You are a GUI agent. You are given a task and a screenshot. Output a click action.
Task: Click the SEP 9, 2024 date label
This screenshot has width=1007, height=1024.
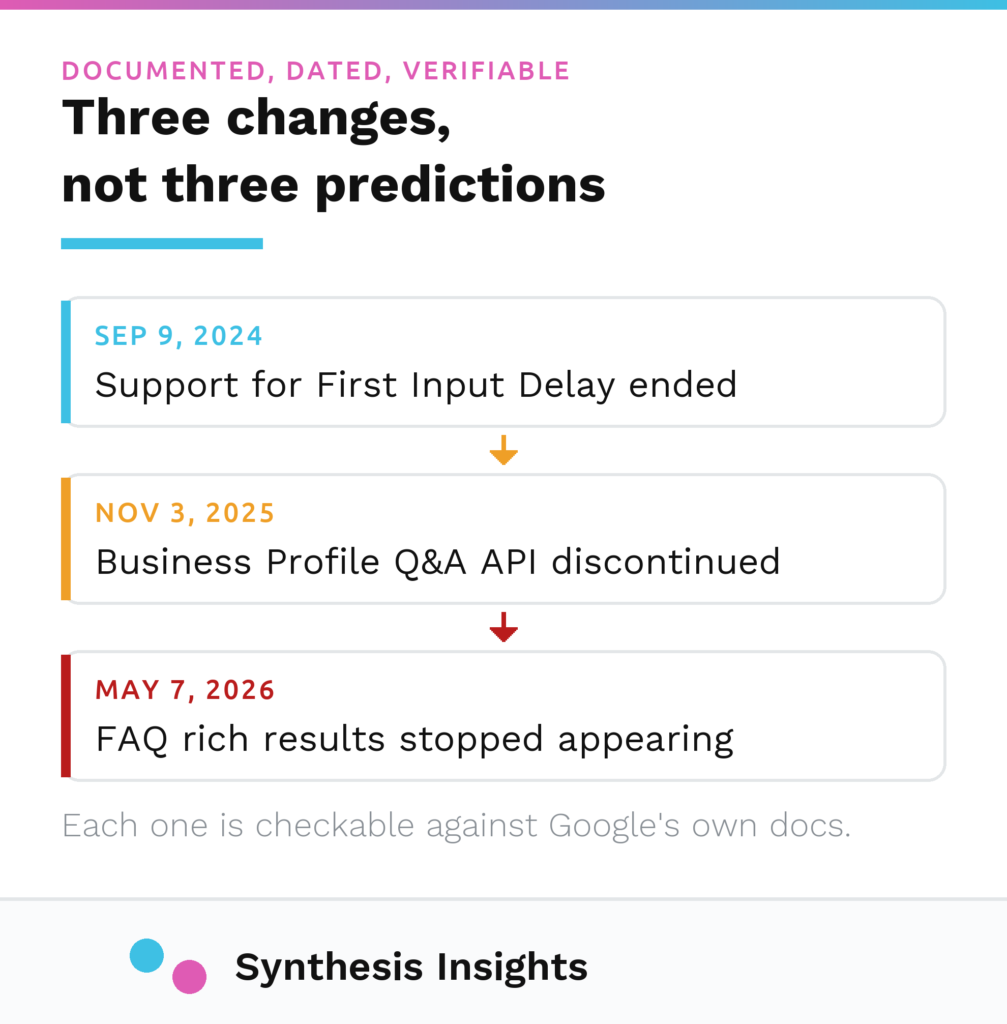tap(178, 336)
